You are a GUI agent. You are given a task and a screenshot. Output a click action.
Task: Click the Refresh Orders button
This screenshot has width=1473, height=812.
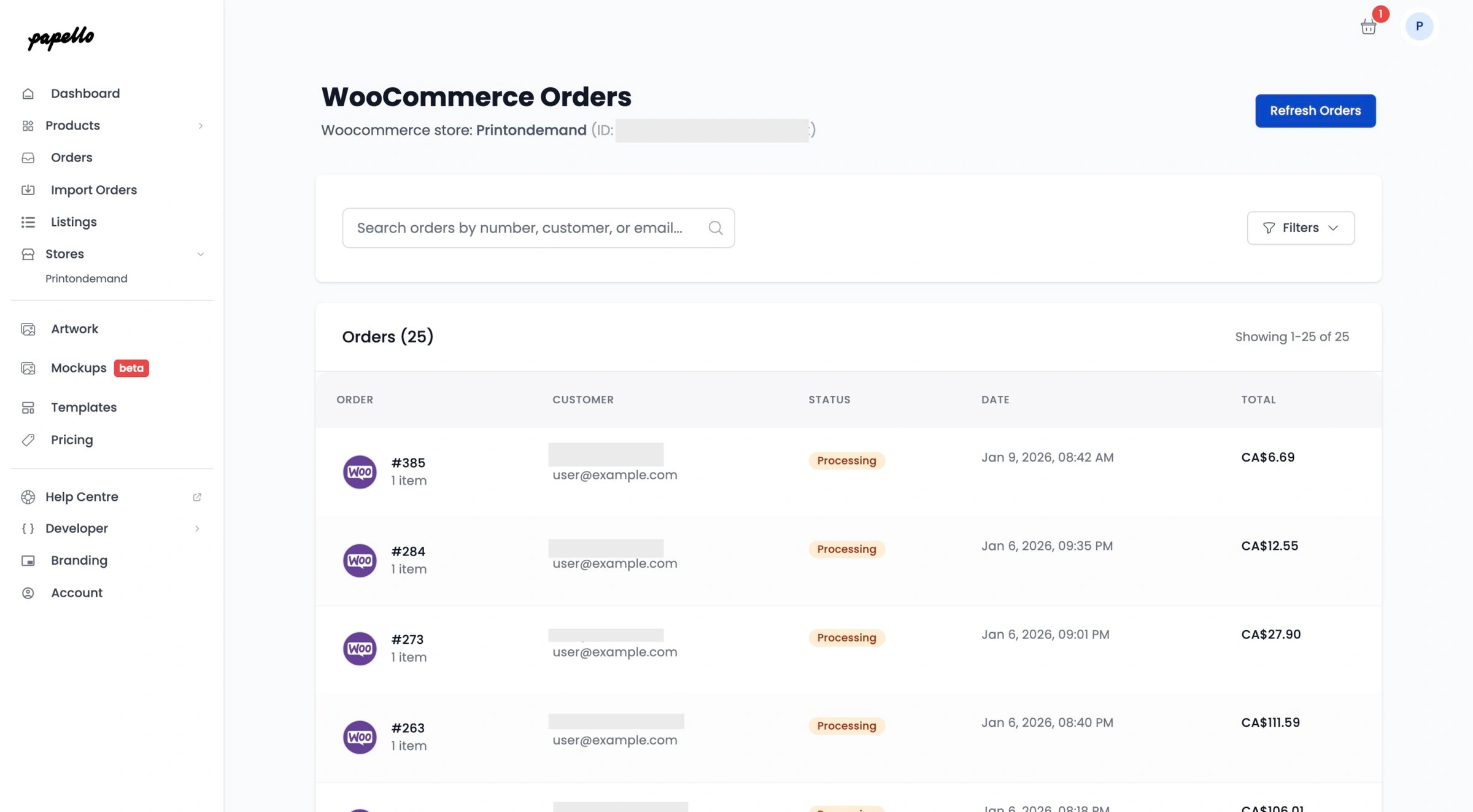point(1315,110)
